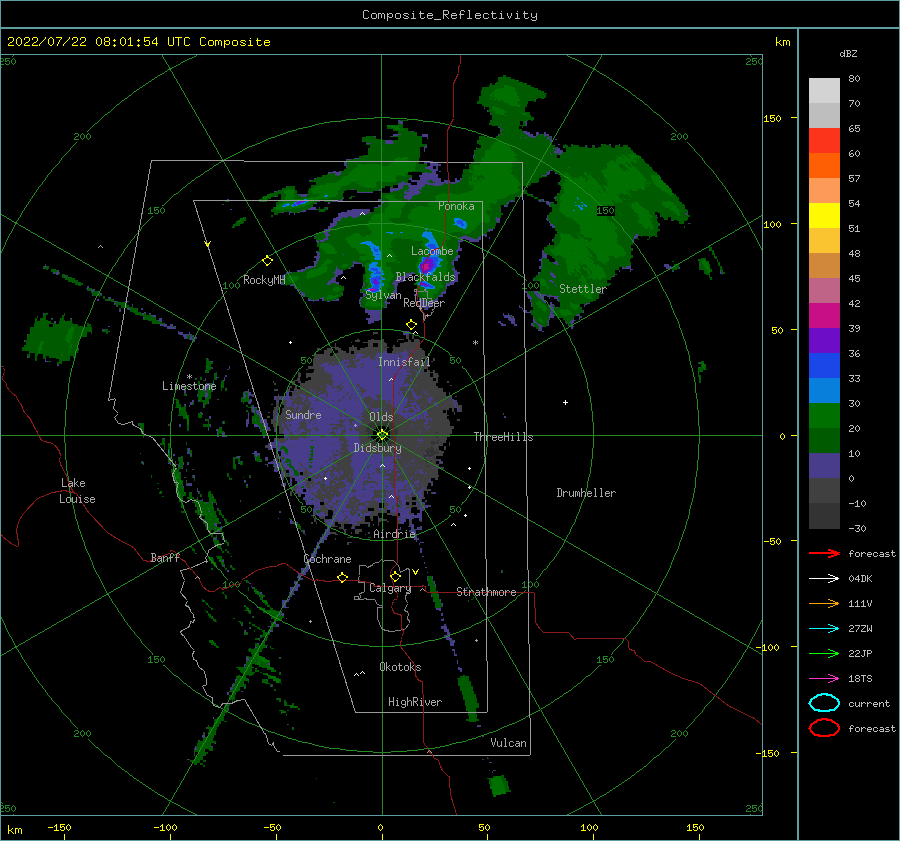Click the blue 36 dBZ color swatch
Image resolution: width=900 pixels, height=841 pixels.
tap(824, 365)
